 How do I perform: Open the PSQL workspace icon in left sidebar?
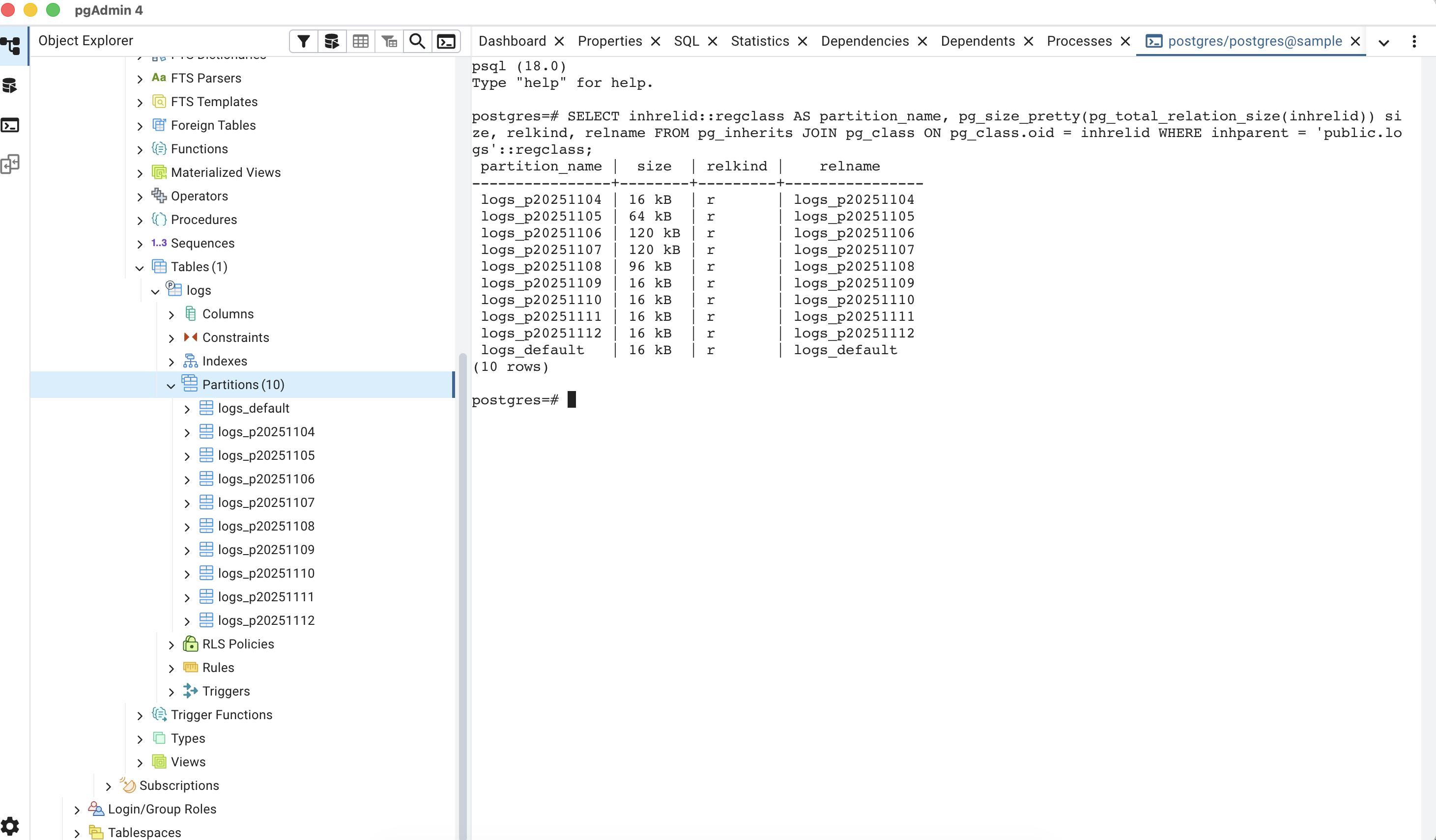pos(10,125)
